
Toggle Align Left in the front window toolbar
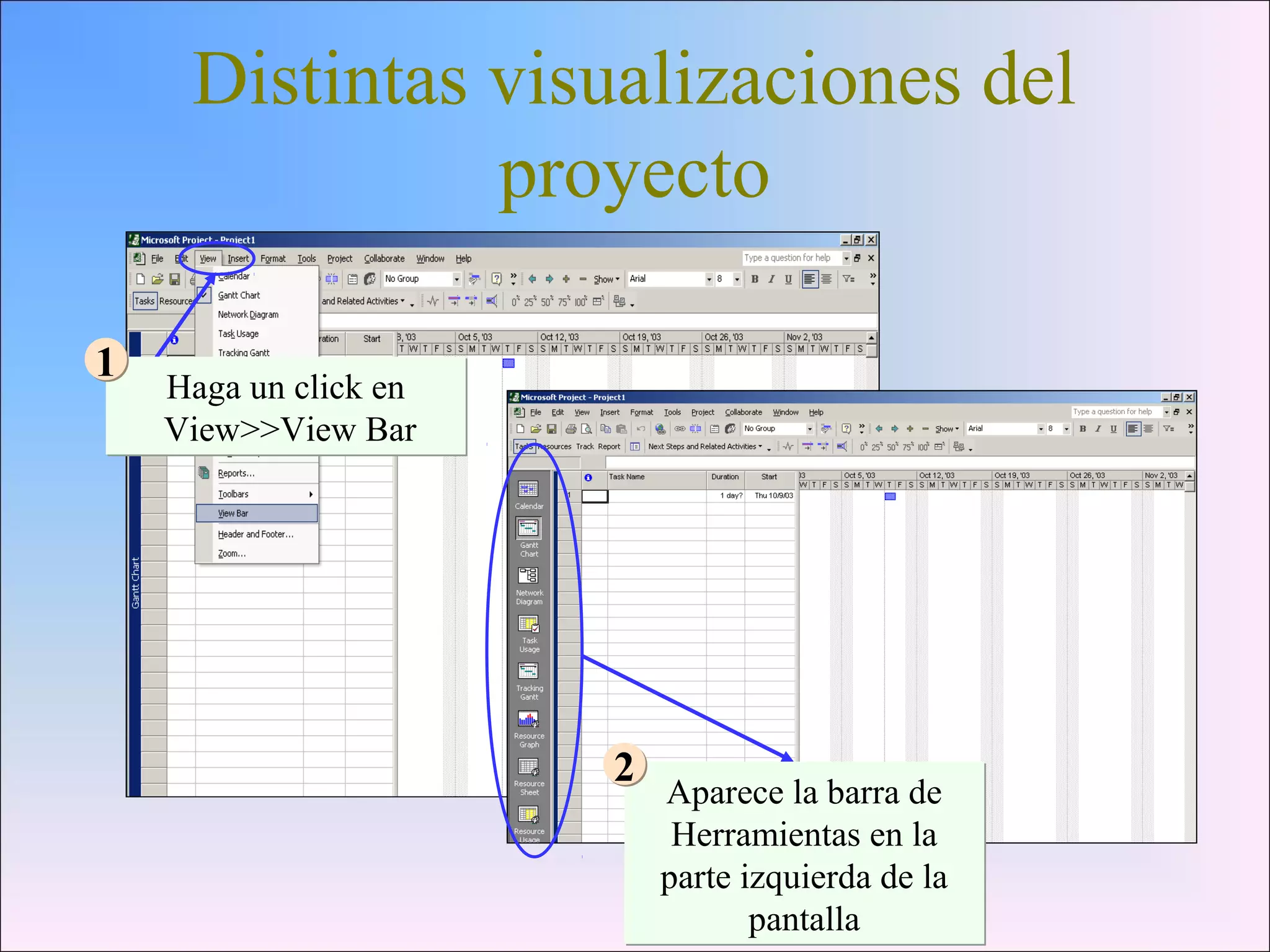tap(1133, 428)
